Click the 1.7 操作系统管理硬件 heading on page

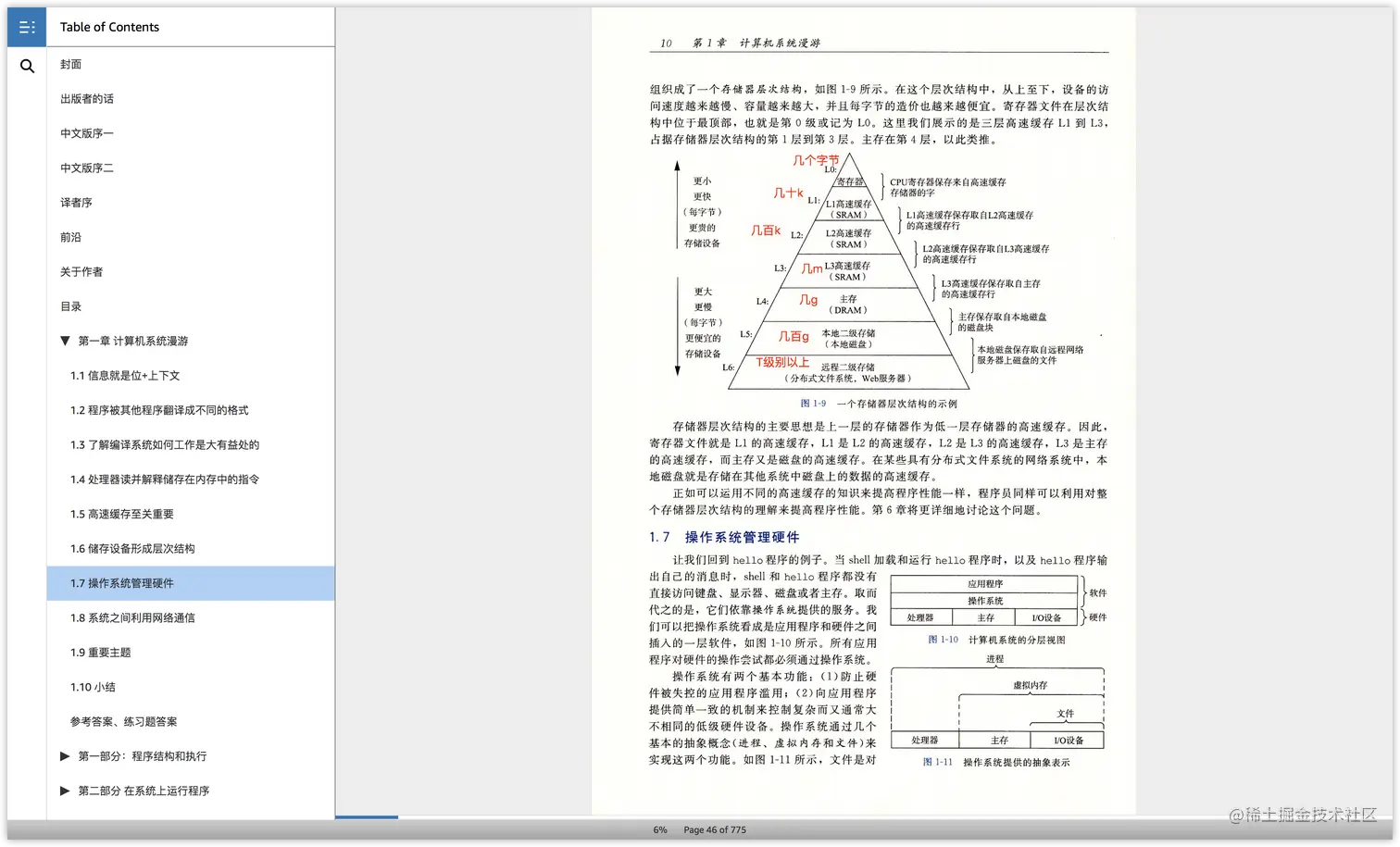[x=724, y=537]
